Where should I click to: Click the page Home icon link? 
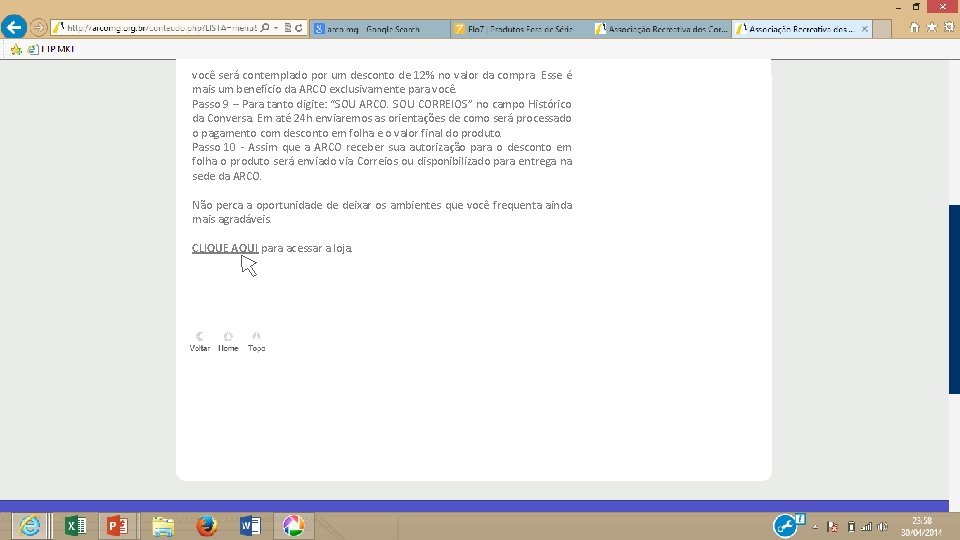(228, 341)
